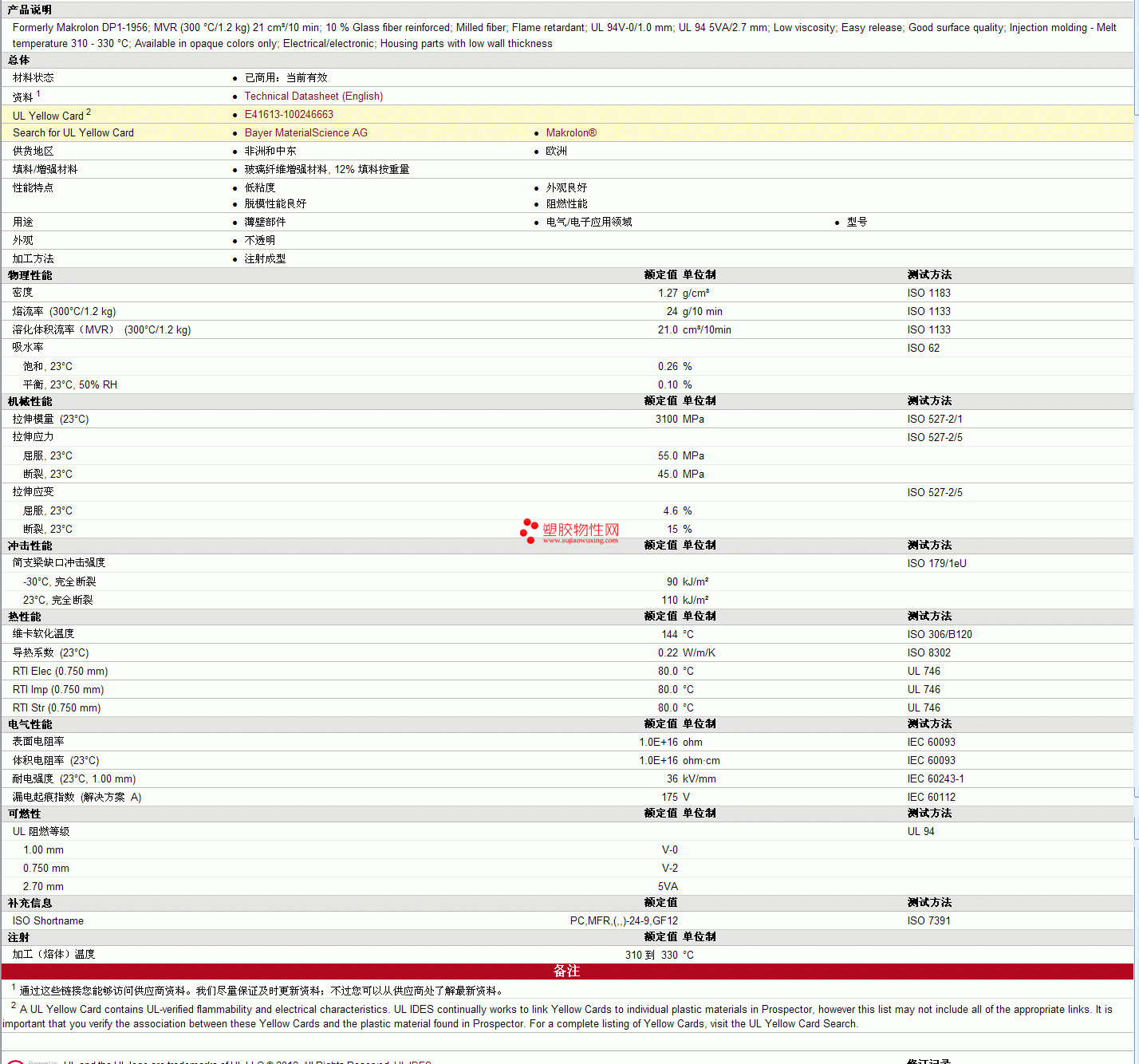Click the test method ISO 306/B120
Screen dimensions: 1139x1064
(940, 635)
